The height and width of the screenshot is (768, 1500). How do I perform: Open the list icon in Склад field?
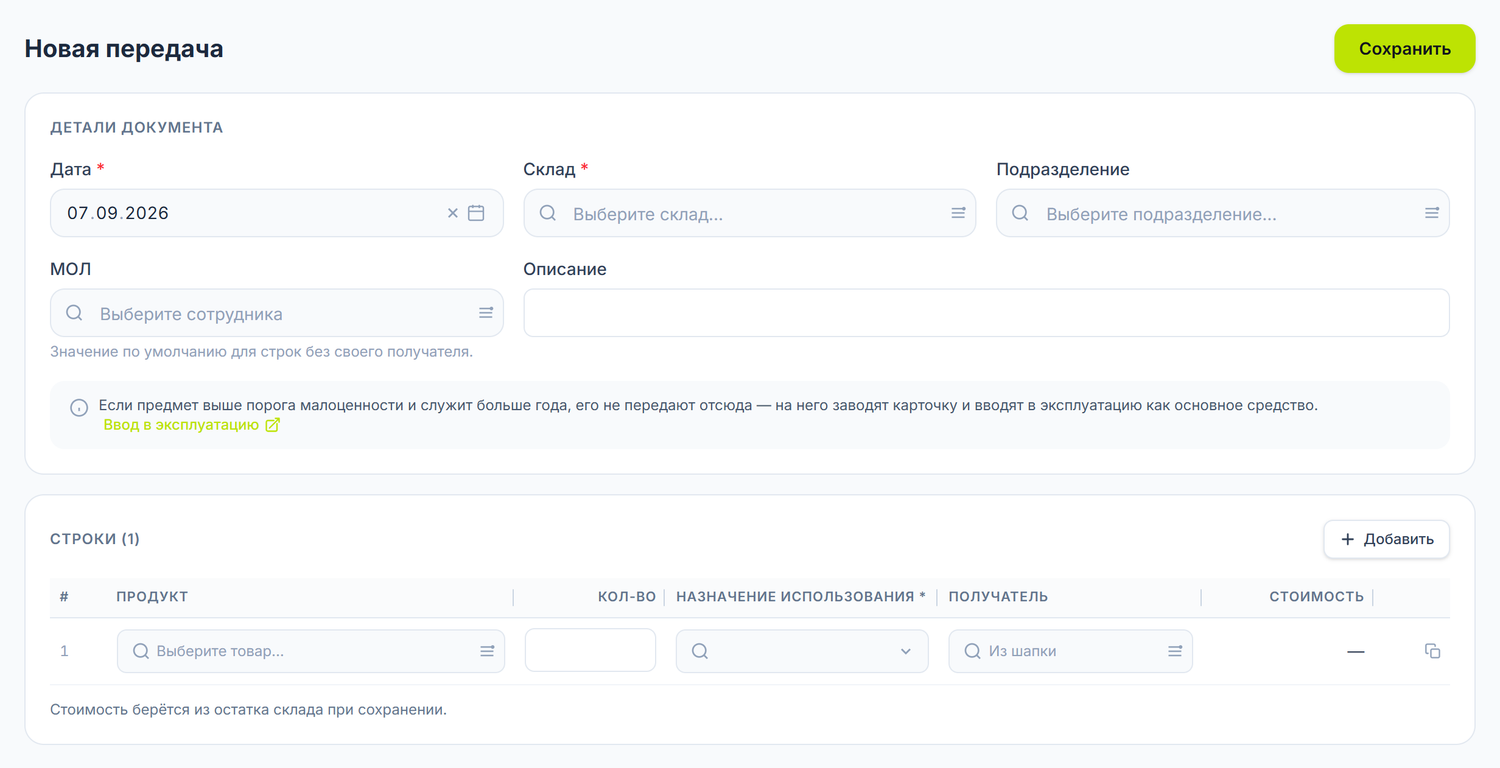(x=958, y=213)
